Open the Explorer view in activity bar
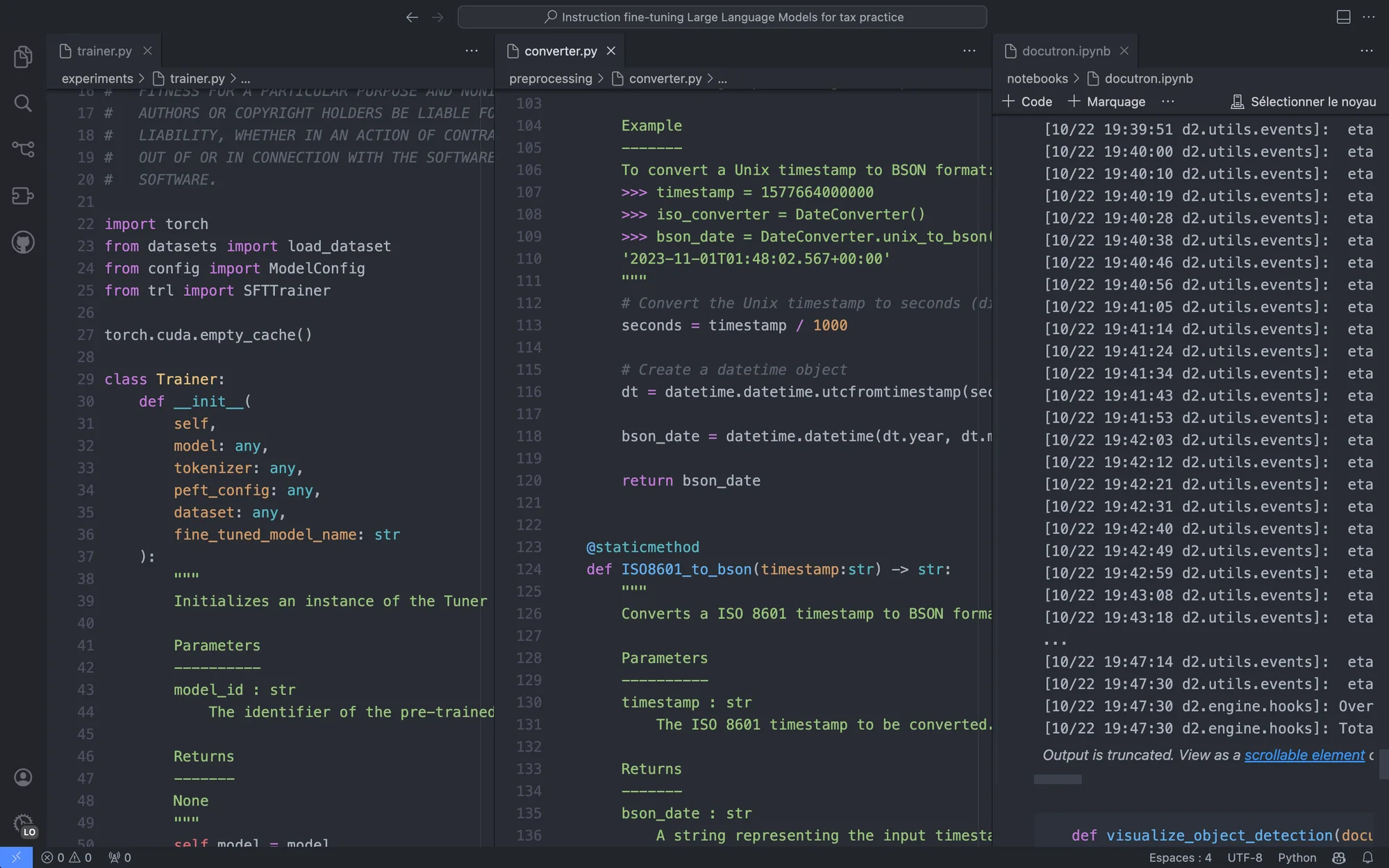The image size is (1389, 868). [23, 57]
